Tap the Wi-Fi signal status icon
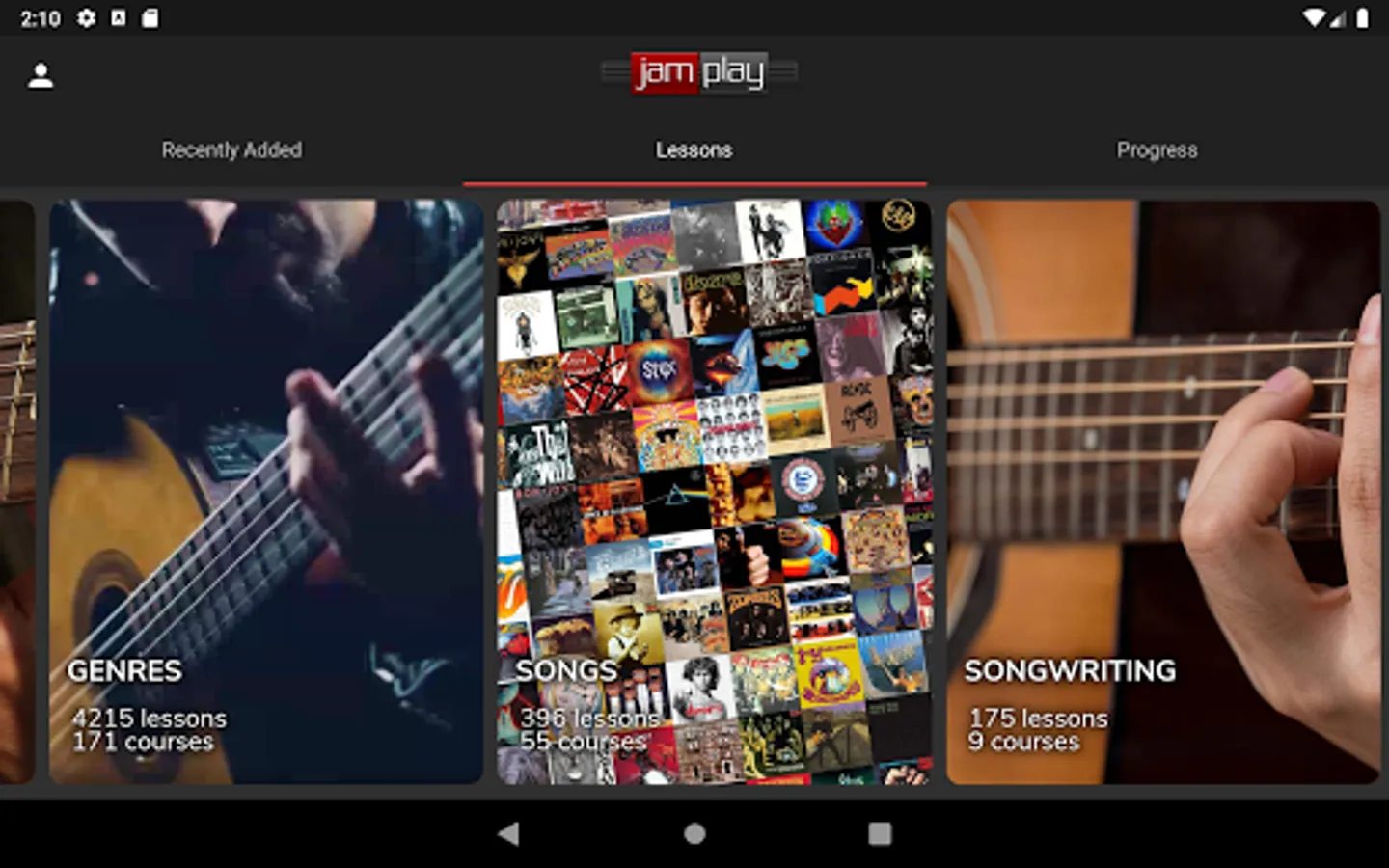Screen dimensions: 1389x868 1313,17
